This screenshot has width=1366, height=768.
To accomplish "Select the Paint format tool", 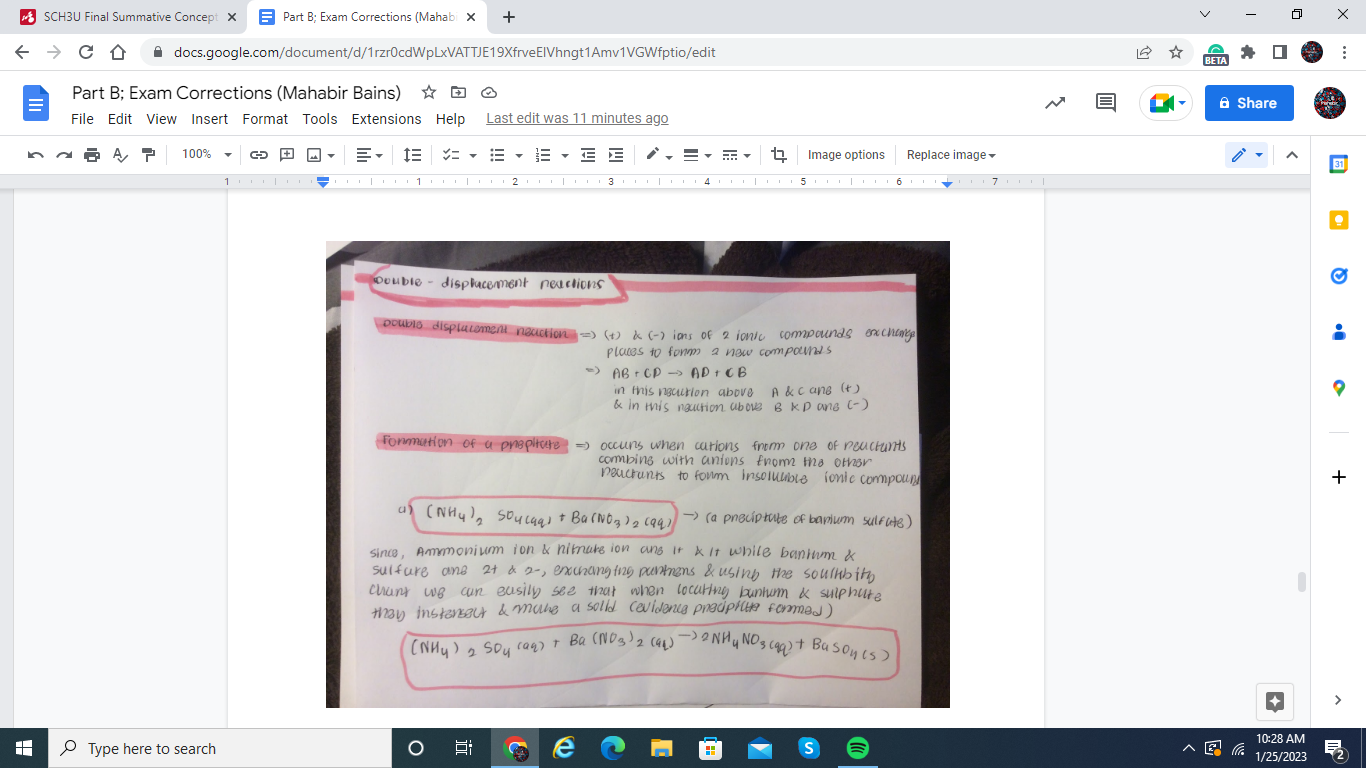I will tap(145, 155).
